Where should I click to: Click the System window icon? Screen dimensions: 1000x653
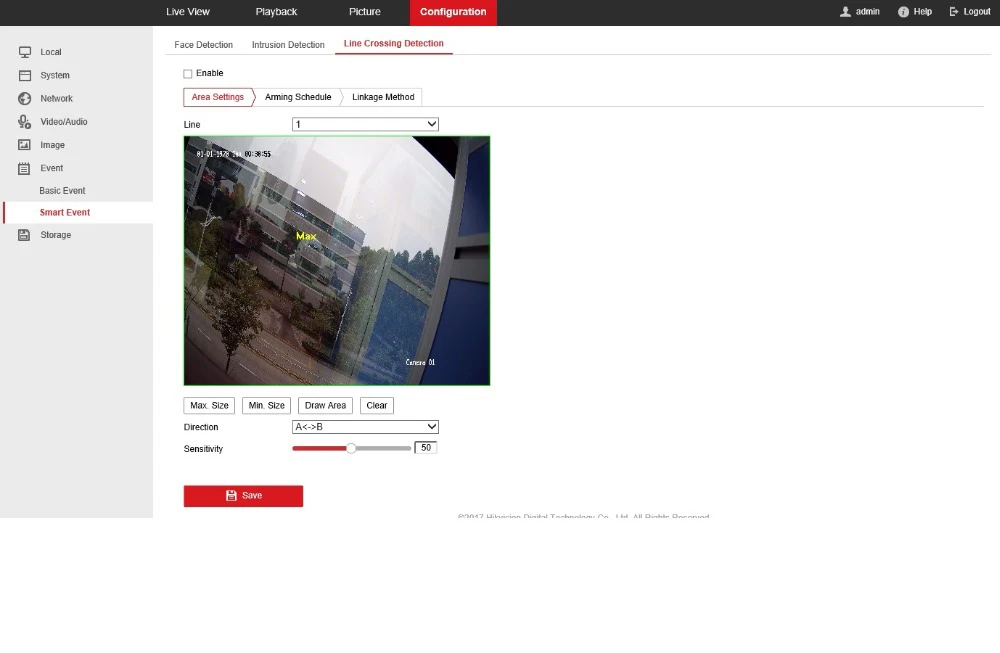point(25,75)
